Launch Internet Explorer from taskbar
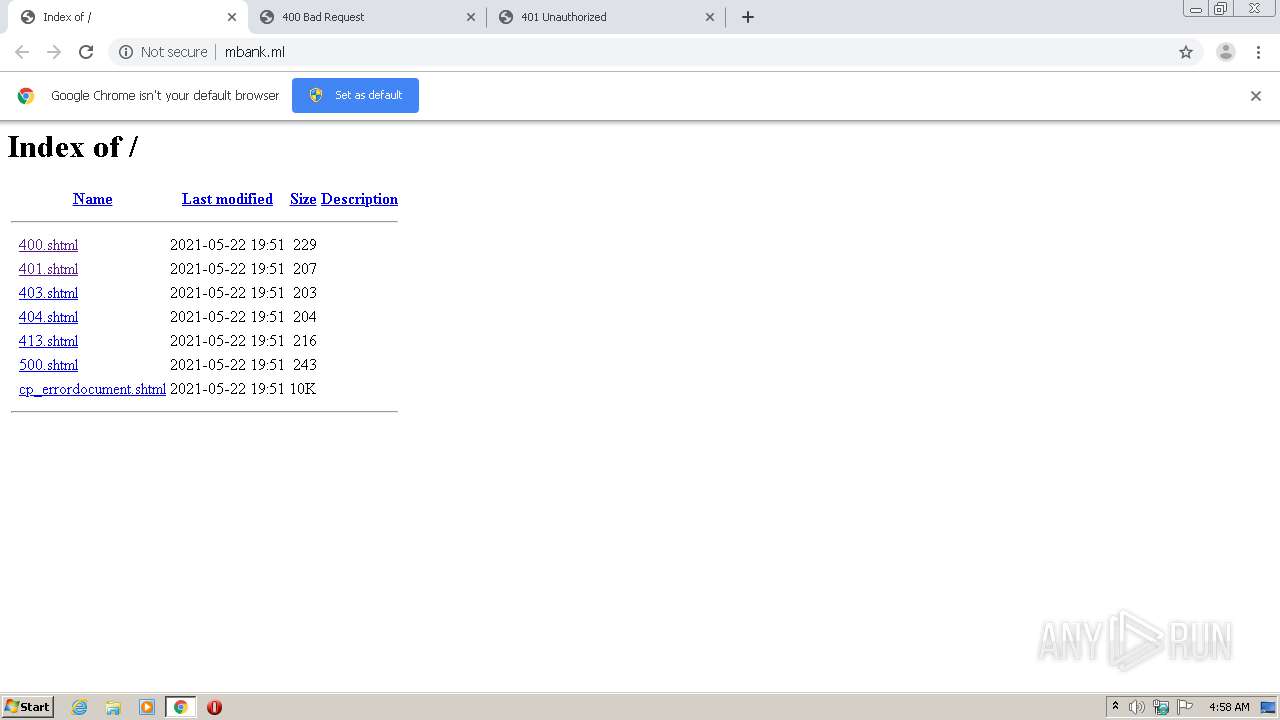This screenshot has width=1280, height=720. pyautogui.click(x=80, y=707)
